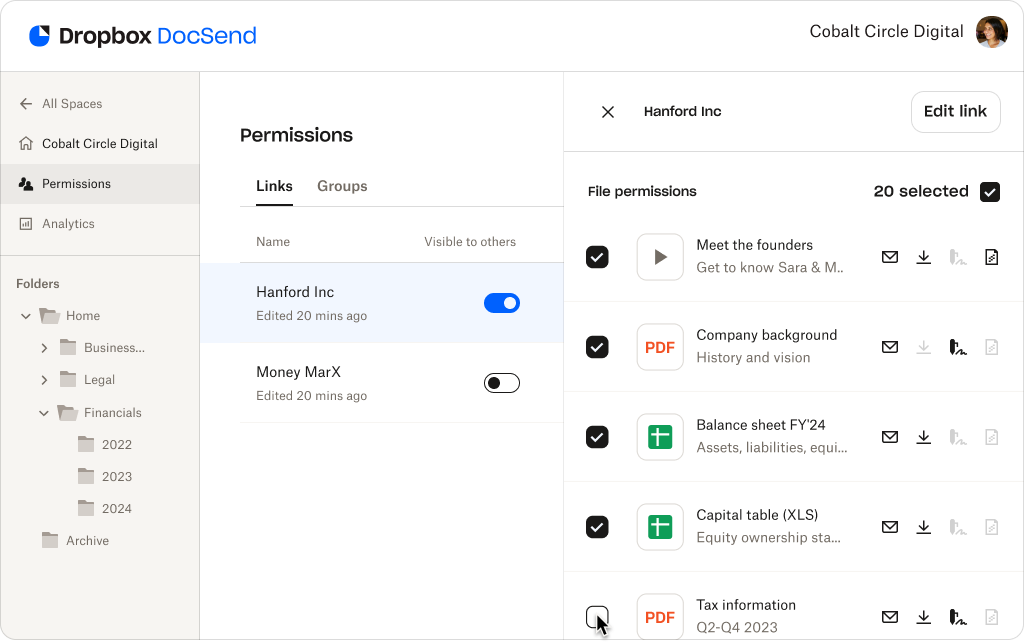1024x643 pixels.
Task: Toggle signature icon for Balance sheet FY'24
Action: [957, 437]
